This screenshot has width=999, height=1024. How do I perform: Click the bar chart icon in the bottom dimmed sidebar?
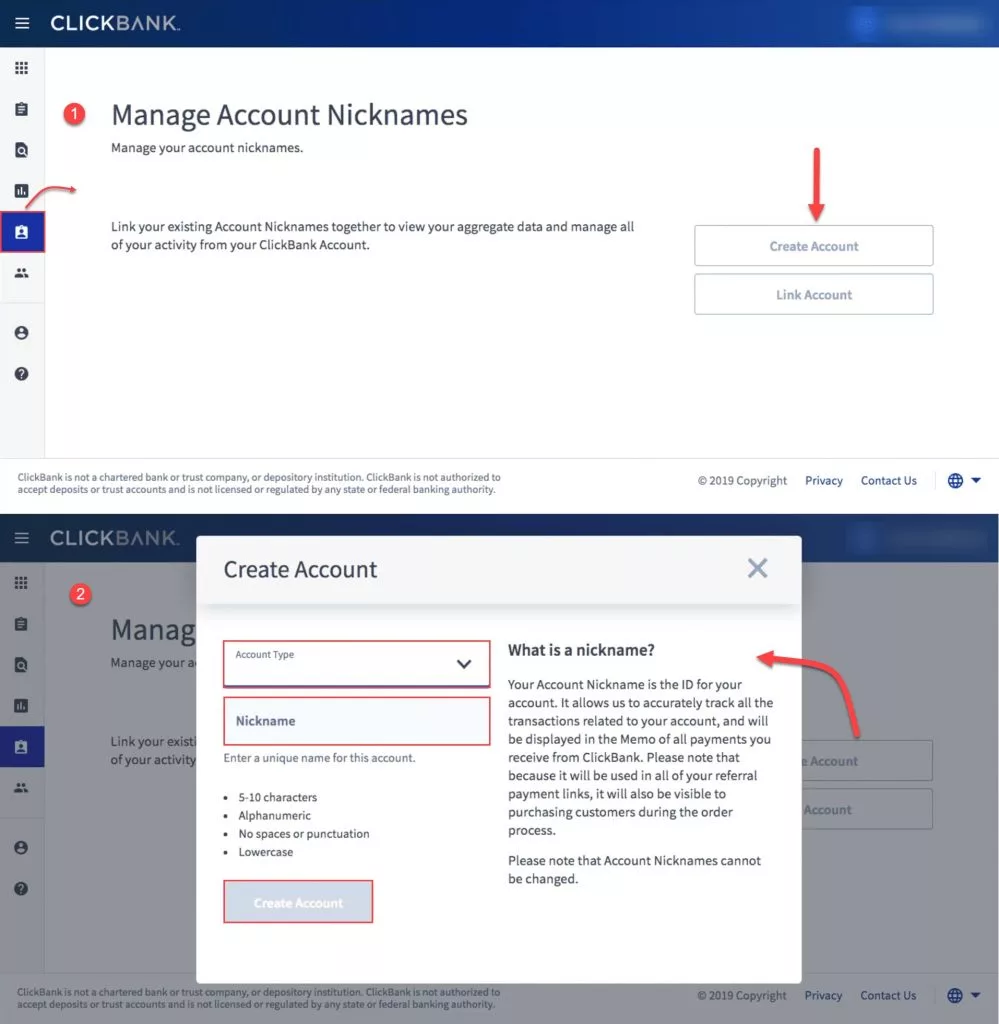coord(22,706)
